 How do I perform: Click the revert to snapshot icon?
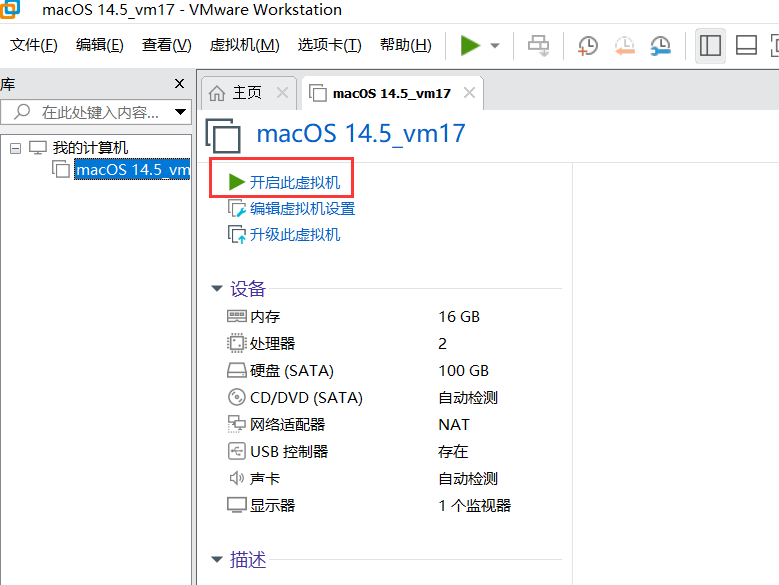pyautogui.click(x=624, y=45)
